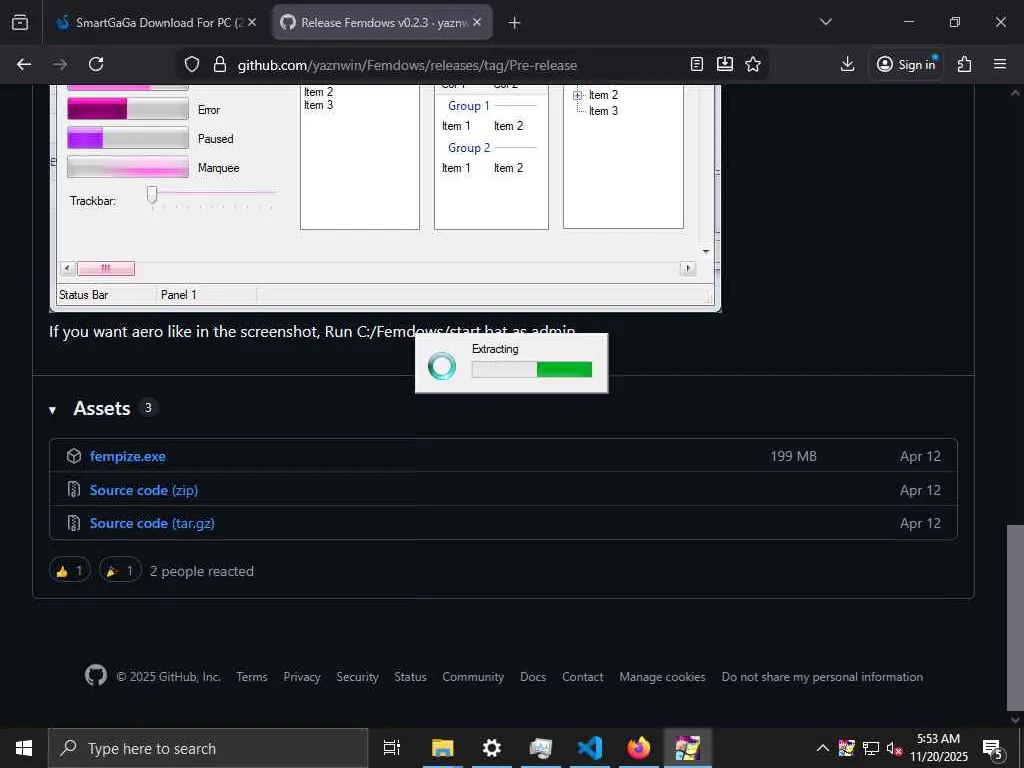The height and width of the screenshot is (768, 1024).
Task: Click the install app icon in address bar
Action: pyautogui.click(x=725, y=64)
